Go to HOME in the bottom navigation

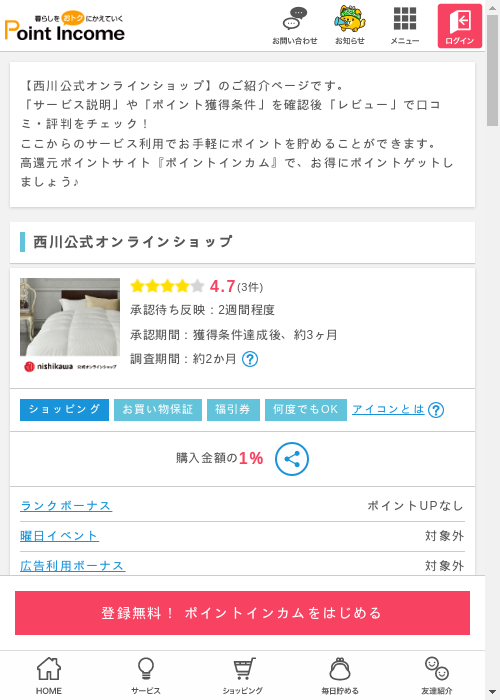point(49,675)
